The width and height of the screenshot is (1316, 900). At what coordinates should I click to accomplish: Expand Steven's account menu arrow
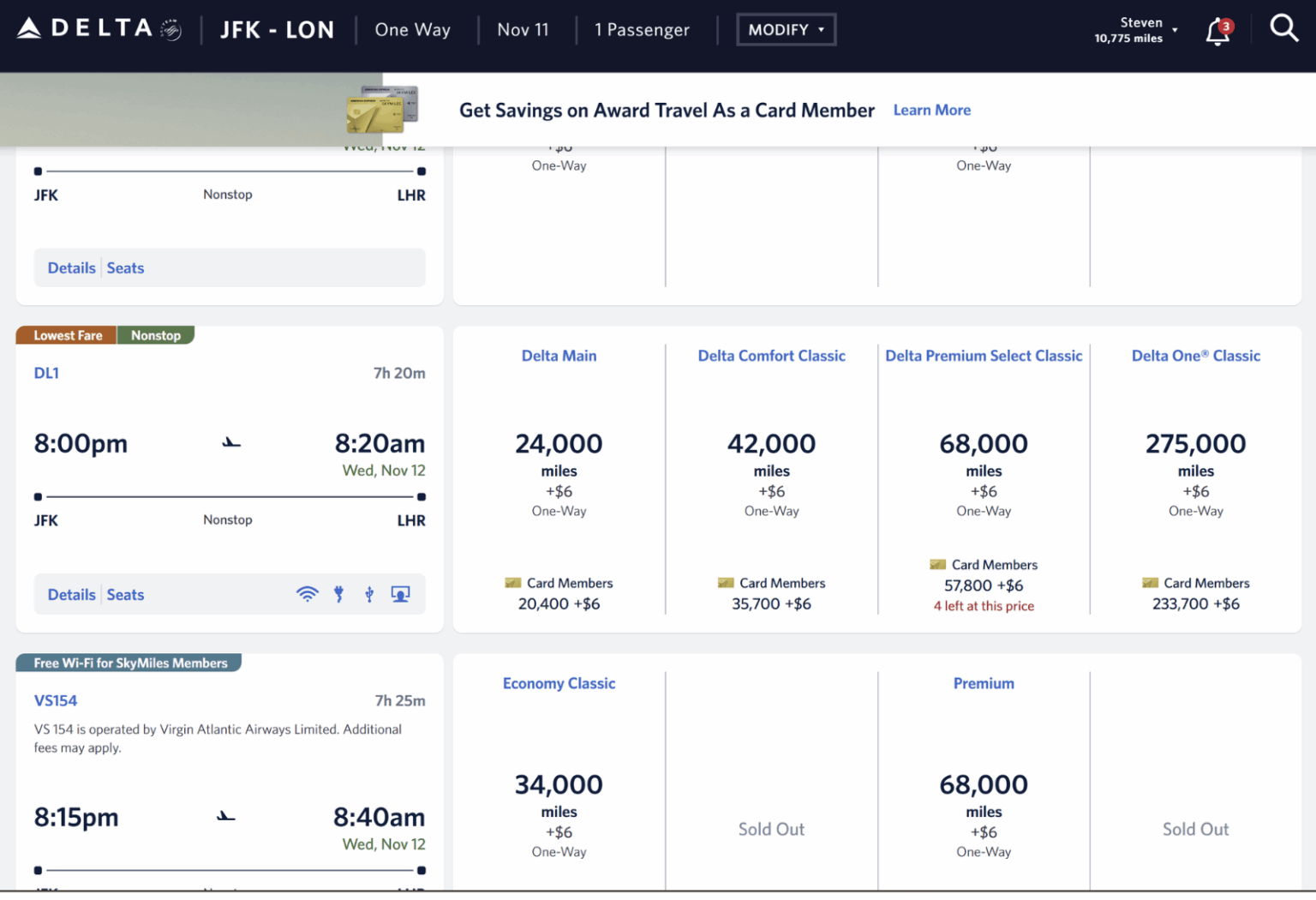click(1174, 28)
